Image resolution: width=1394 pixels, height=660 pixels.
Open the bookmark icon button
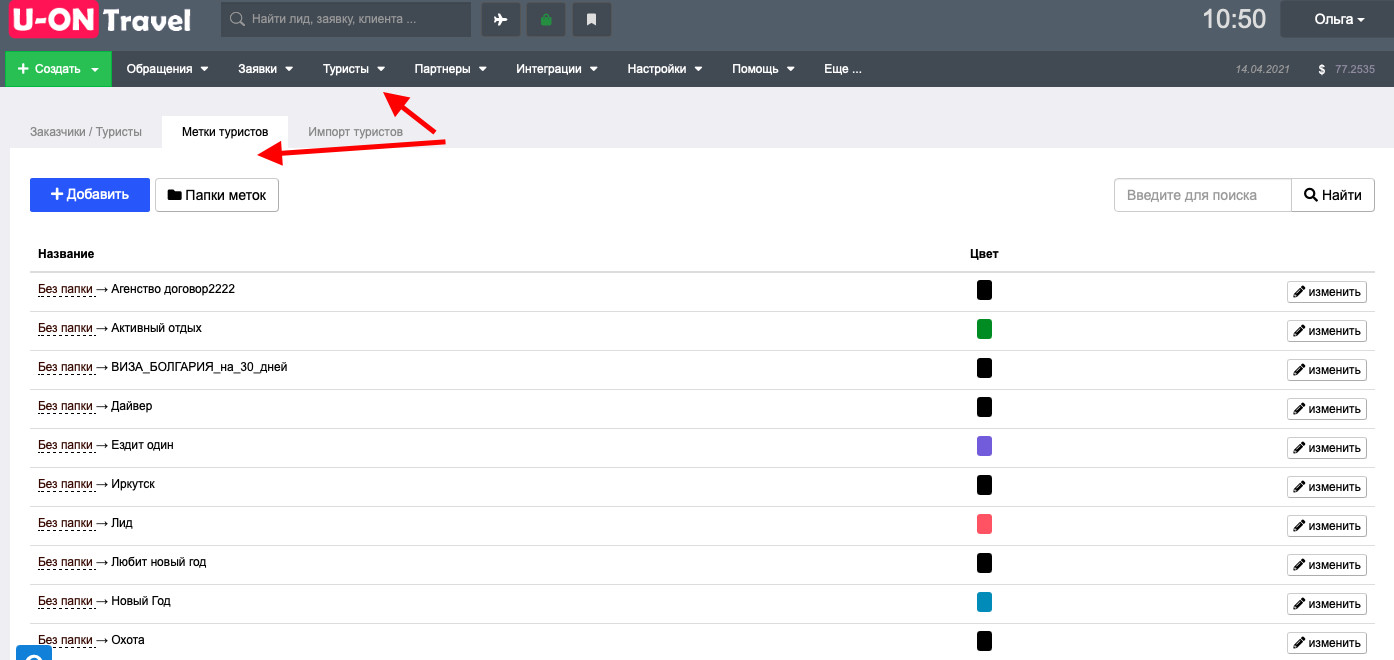[592, 19]
